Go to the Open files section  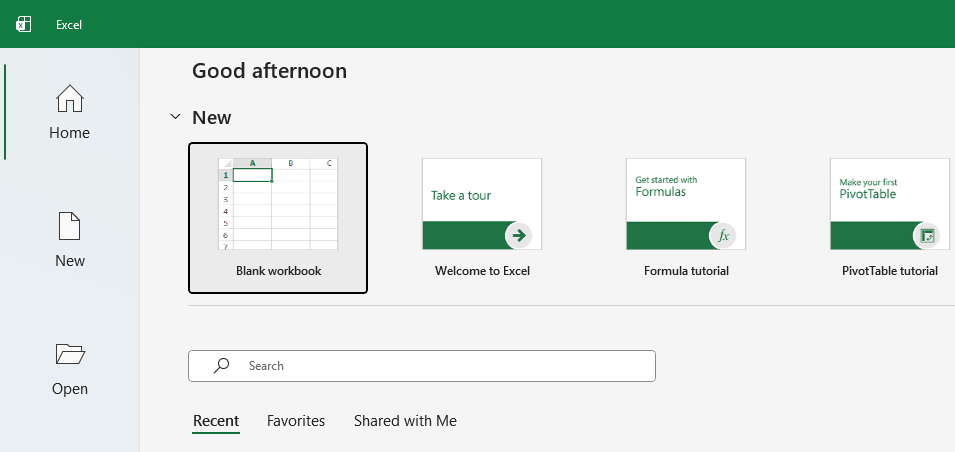(x=69, y=368)
